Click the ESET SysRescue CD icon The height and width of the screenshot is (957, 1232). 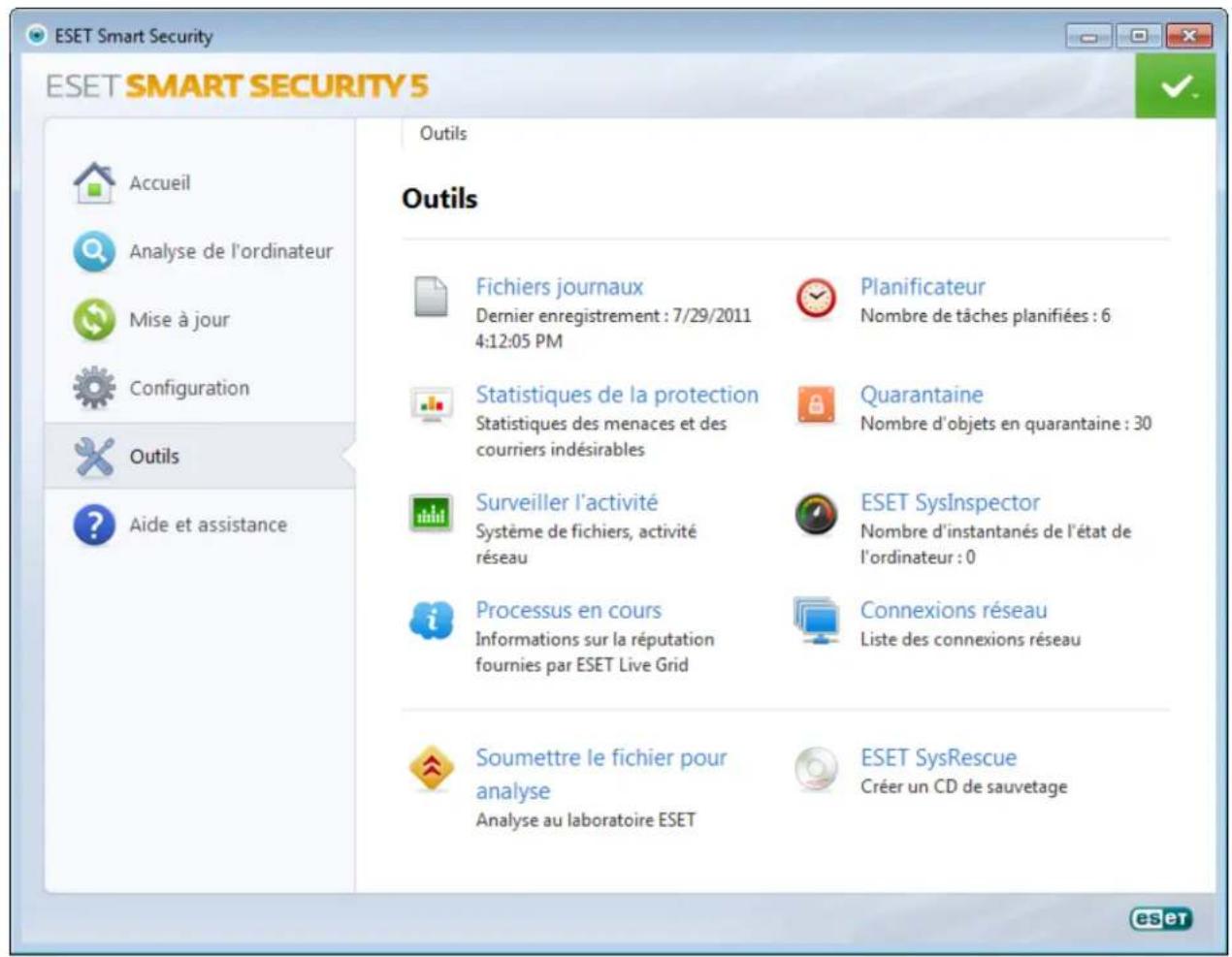pos(816,768)
